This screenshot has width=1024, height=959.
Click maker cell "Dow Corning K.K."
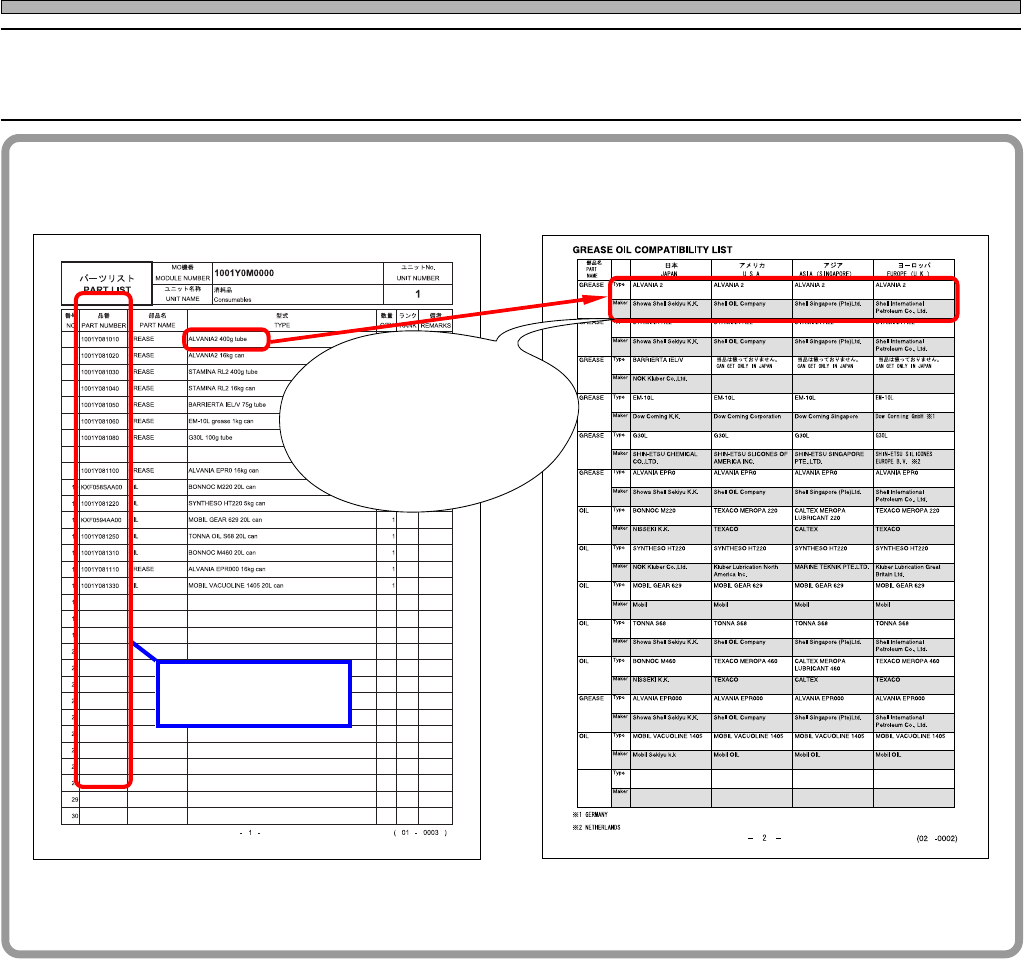(656, 417)
